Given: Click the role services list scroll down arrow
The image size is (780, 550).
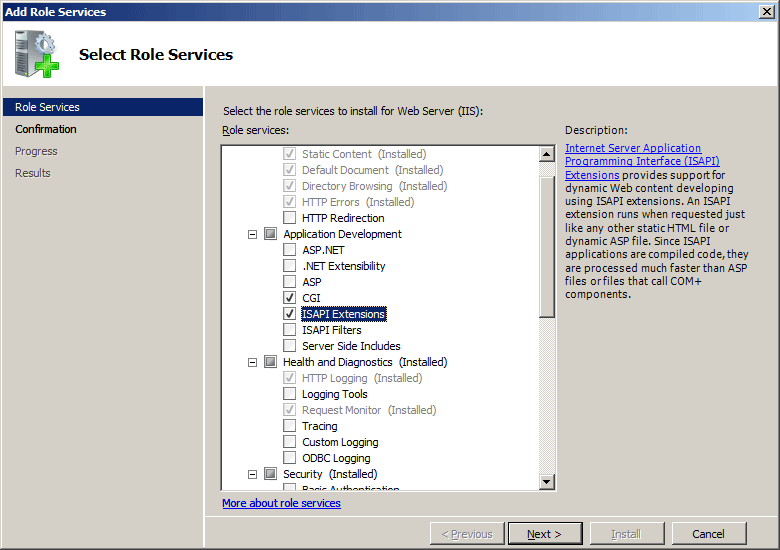Looking at the screenshot, I should (x=547, y=481).
